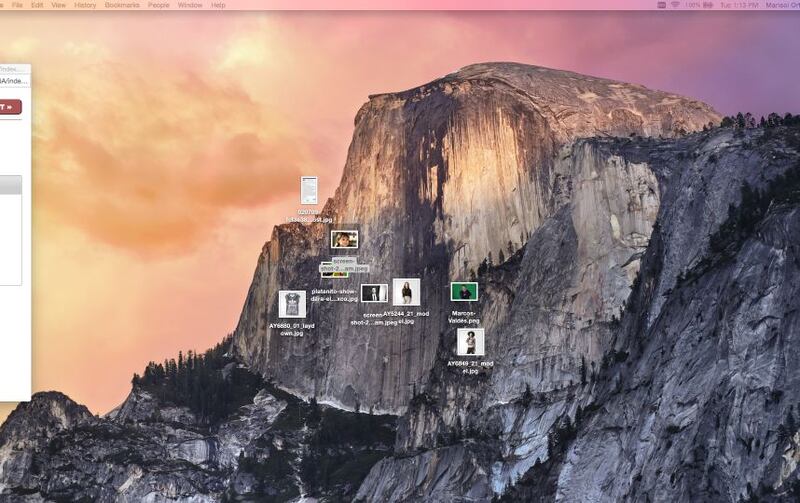The width and height of the screenshot is (800, 503).
Task: Click the platanito-show file name label
Action: coord(334,295)
